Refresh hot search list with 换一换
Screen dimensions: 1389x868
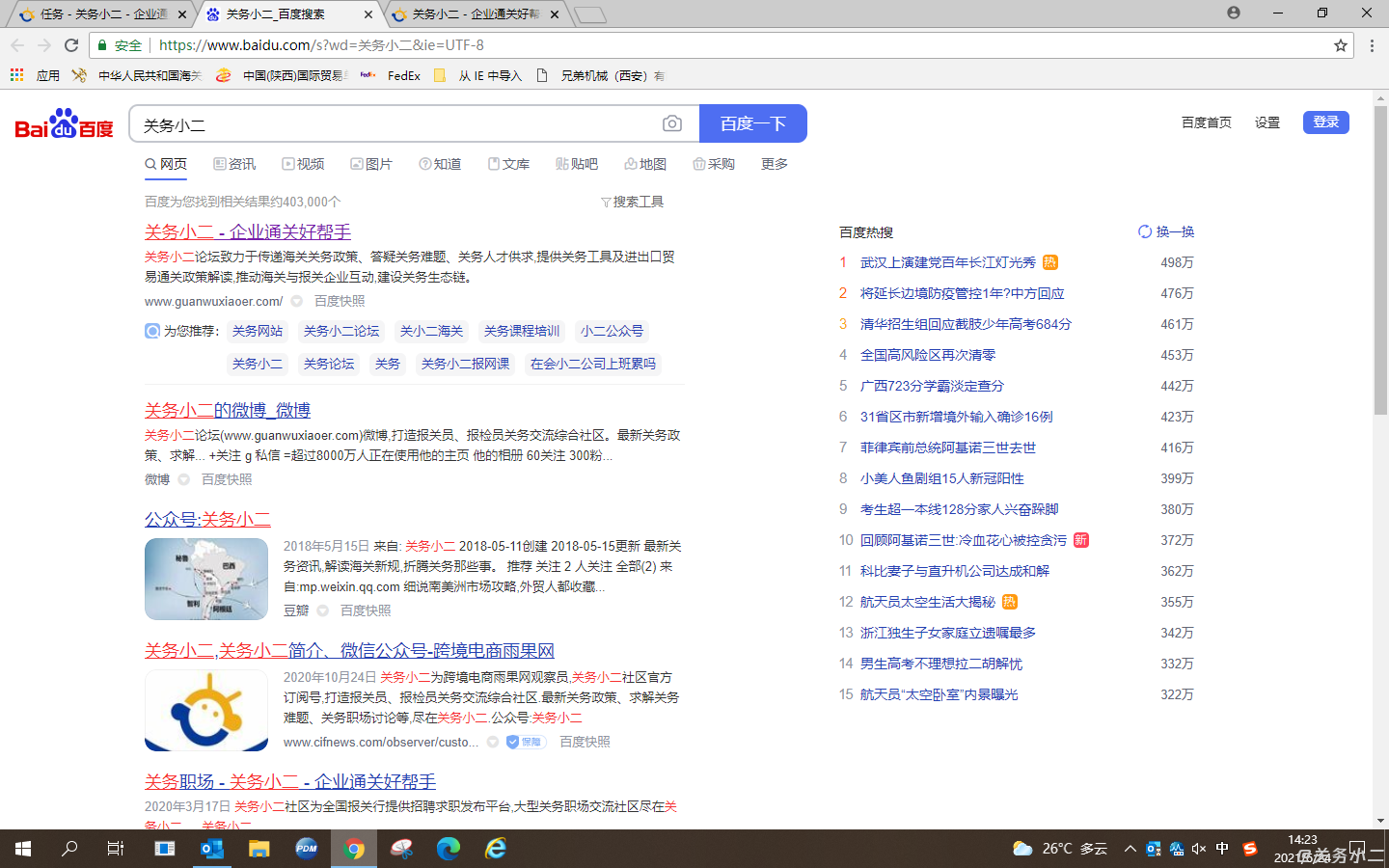(x=1166, y=231)
